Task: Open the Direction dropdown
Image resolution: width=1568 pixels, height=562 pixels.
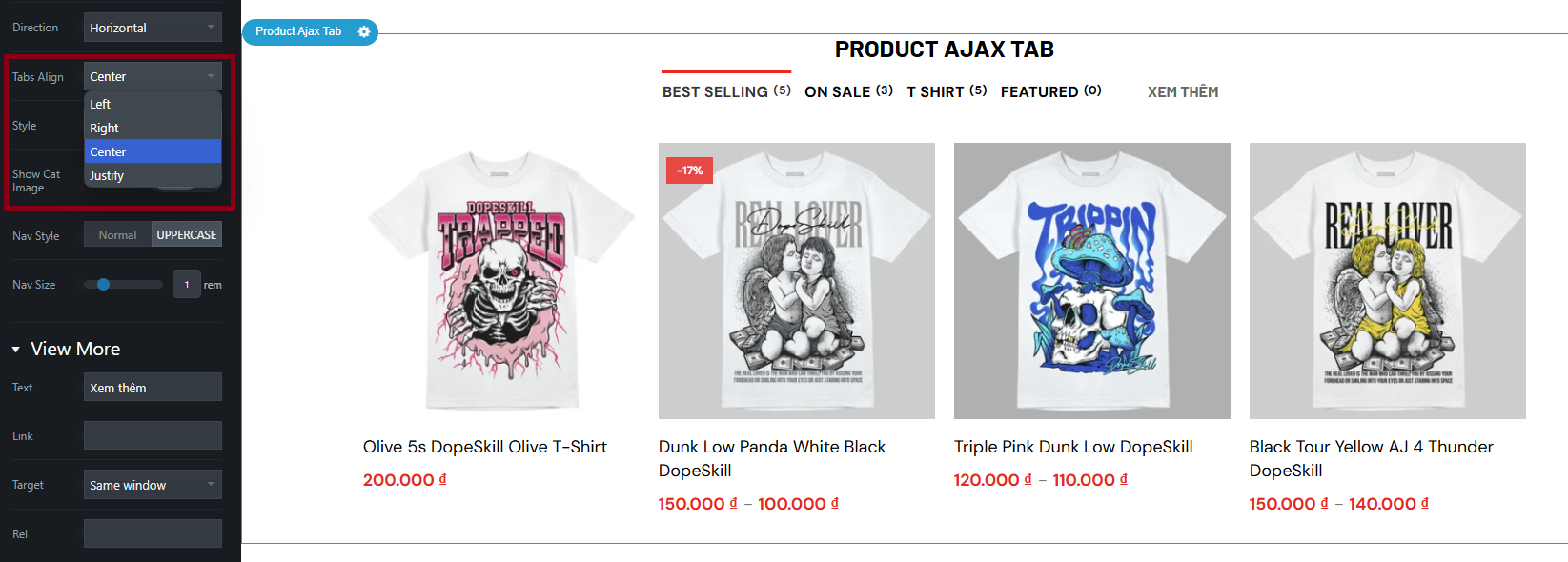Action: point(153,28)
